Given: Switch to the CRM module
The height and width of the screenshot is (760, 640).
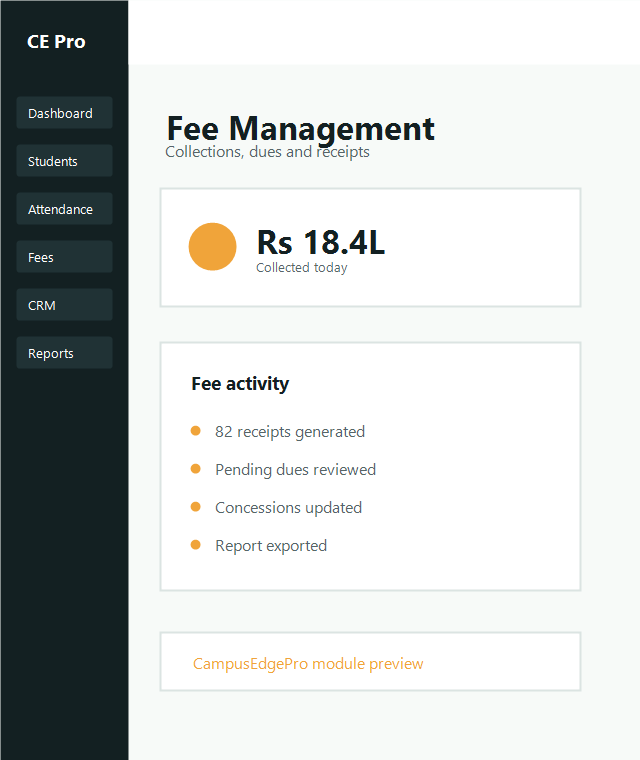Looking at the screenshot, I should (64, 305).
